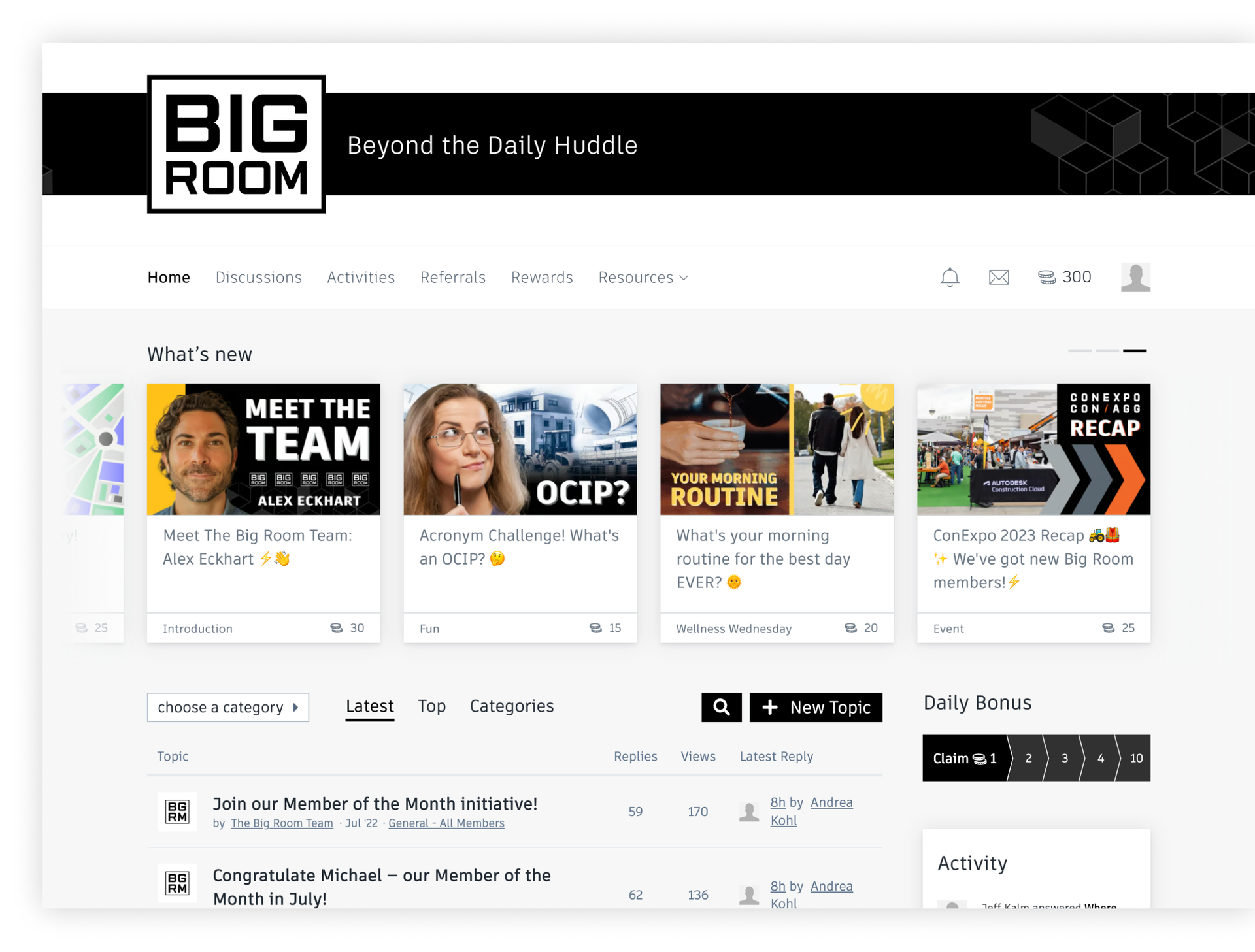
Task: Click day 4 of the Daily Bonus
Action: (1100, 758)
